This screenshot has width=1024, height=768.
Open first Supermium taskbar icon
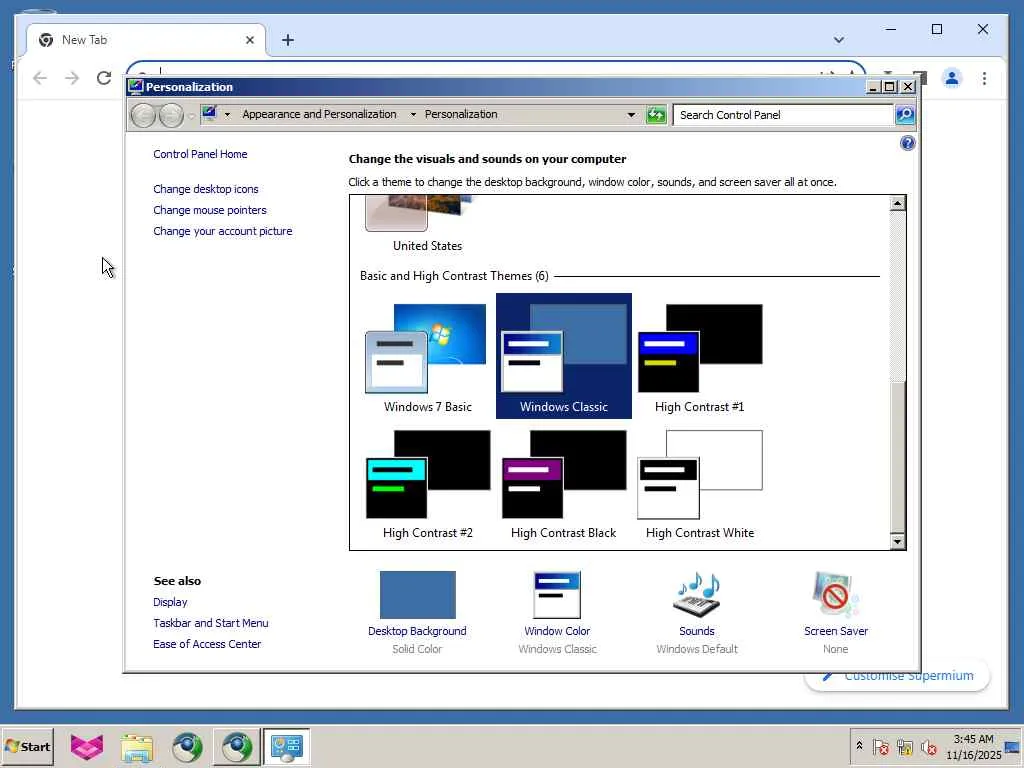click(x=187, y=747)
